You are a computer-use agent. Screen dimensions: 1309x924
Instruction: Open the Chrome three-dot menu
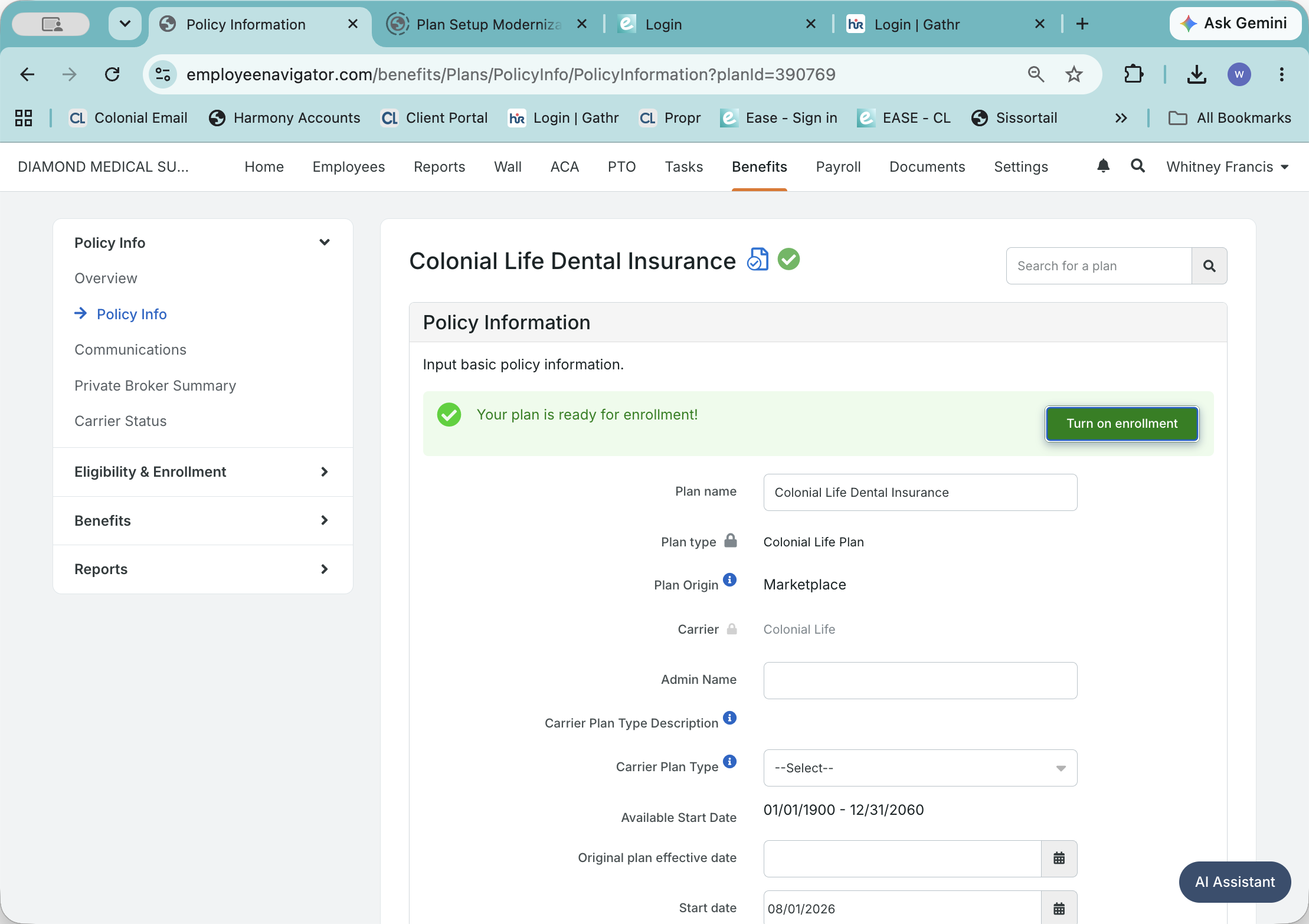(x=1282, y=74)
